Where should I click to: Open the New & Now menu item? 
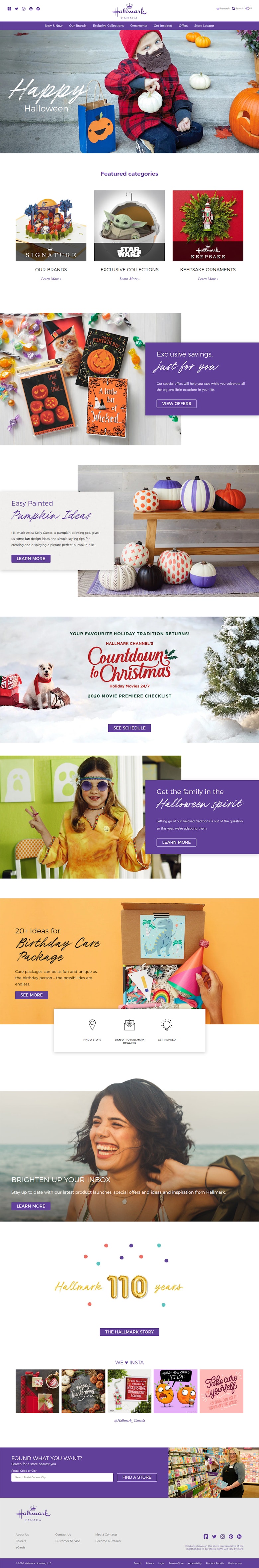(x=53, y=26)
